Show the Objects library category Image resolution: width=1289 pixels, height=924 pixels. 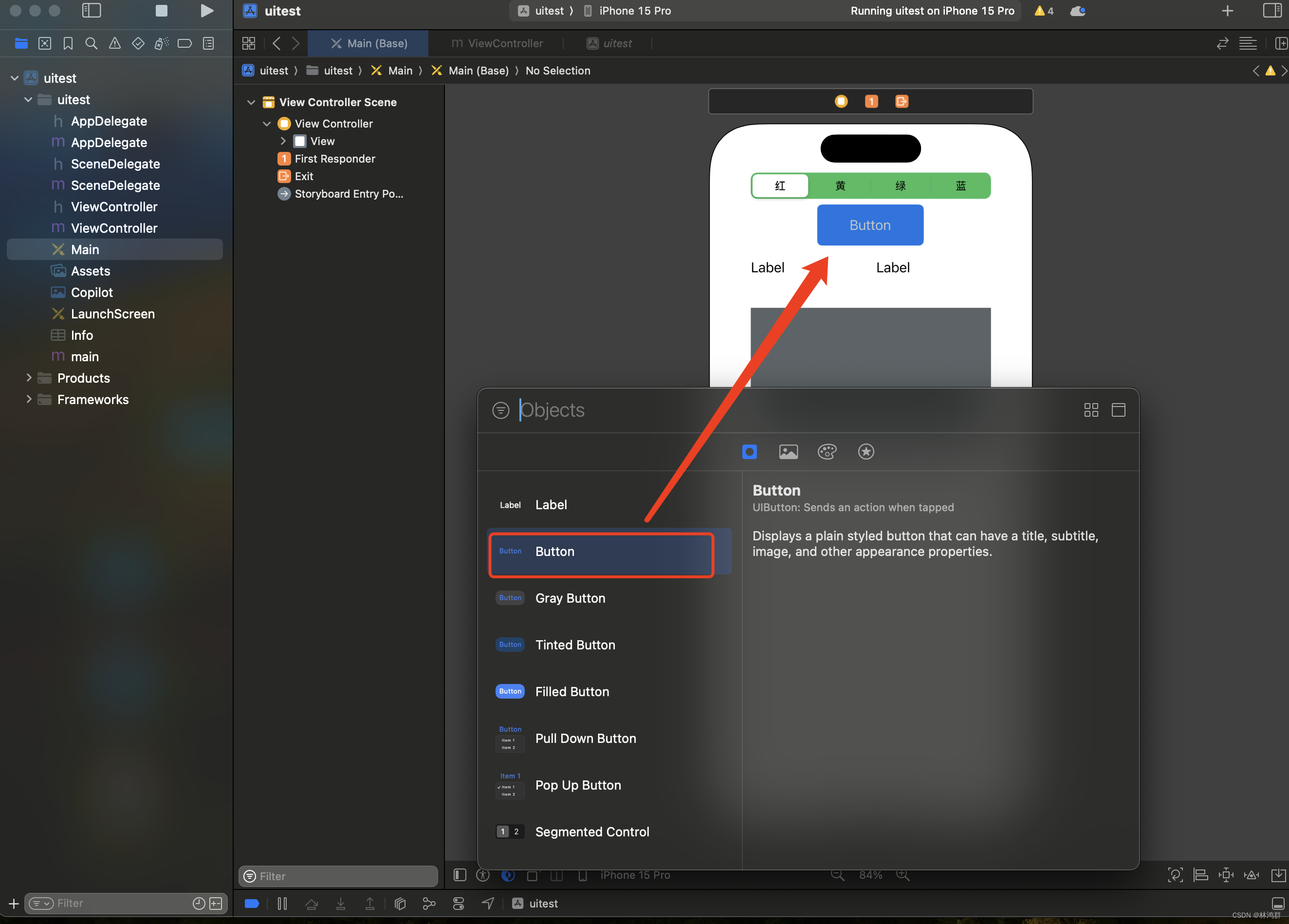point(750,452)
